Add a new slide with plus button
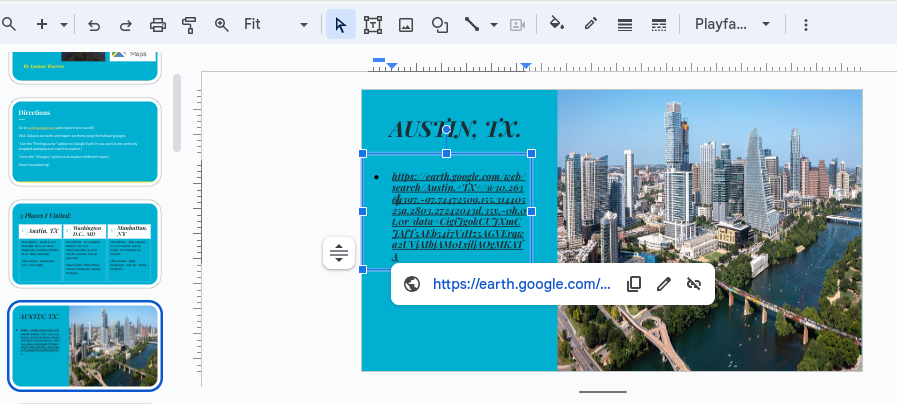 [42, 24]
